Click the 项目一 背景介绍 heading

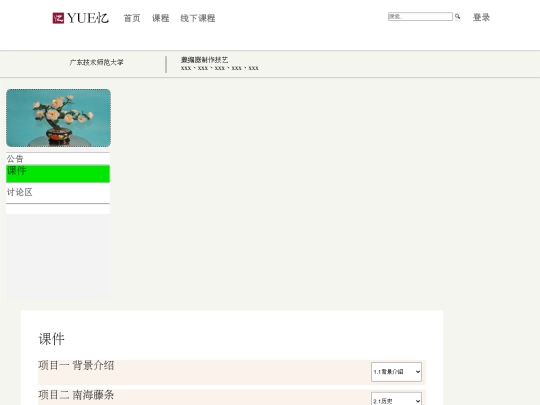click(76, 365)
